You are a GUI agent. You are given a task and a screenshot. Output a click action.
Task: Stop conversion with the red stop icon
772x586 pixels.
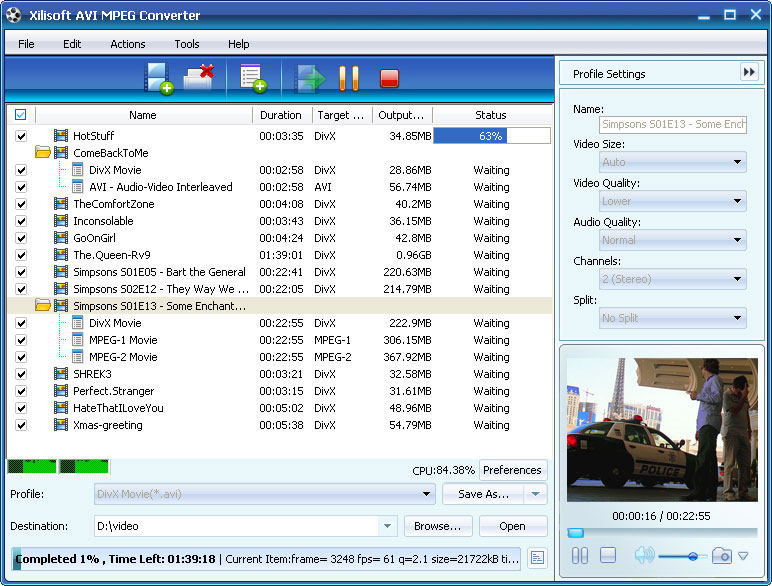pyautogui.click(x=389, y=78)
